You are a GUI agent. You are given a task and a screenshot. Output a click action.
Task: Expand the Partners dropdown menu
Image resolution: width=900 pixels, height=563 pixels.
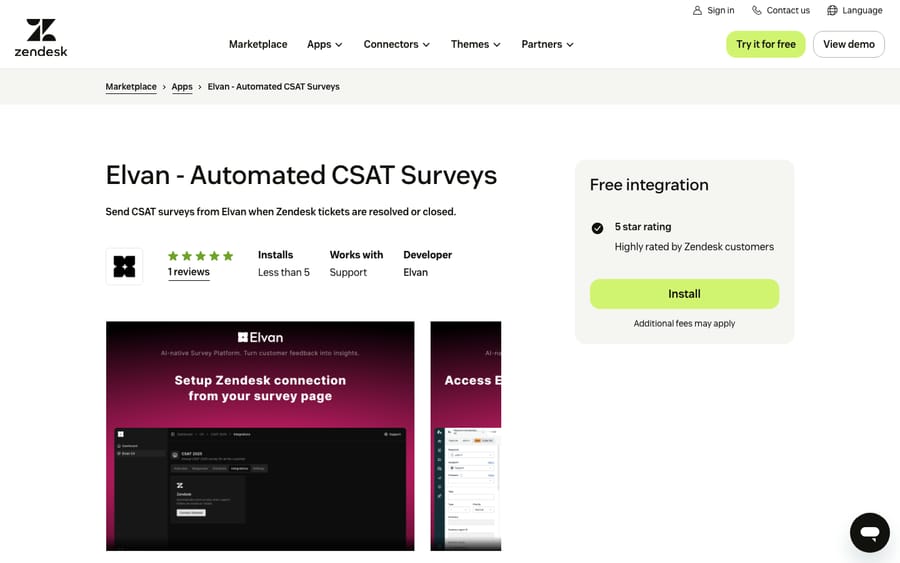(548, 44)
